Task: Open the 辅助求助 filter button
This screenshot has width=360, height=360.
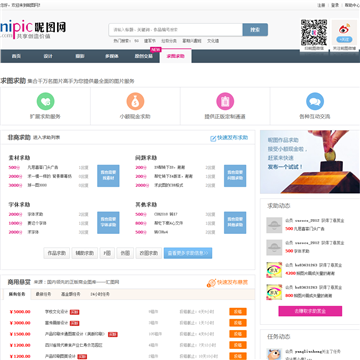Action: coord(85,253)
